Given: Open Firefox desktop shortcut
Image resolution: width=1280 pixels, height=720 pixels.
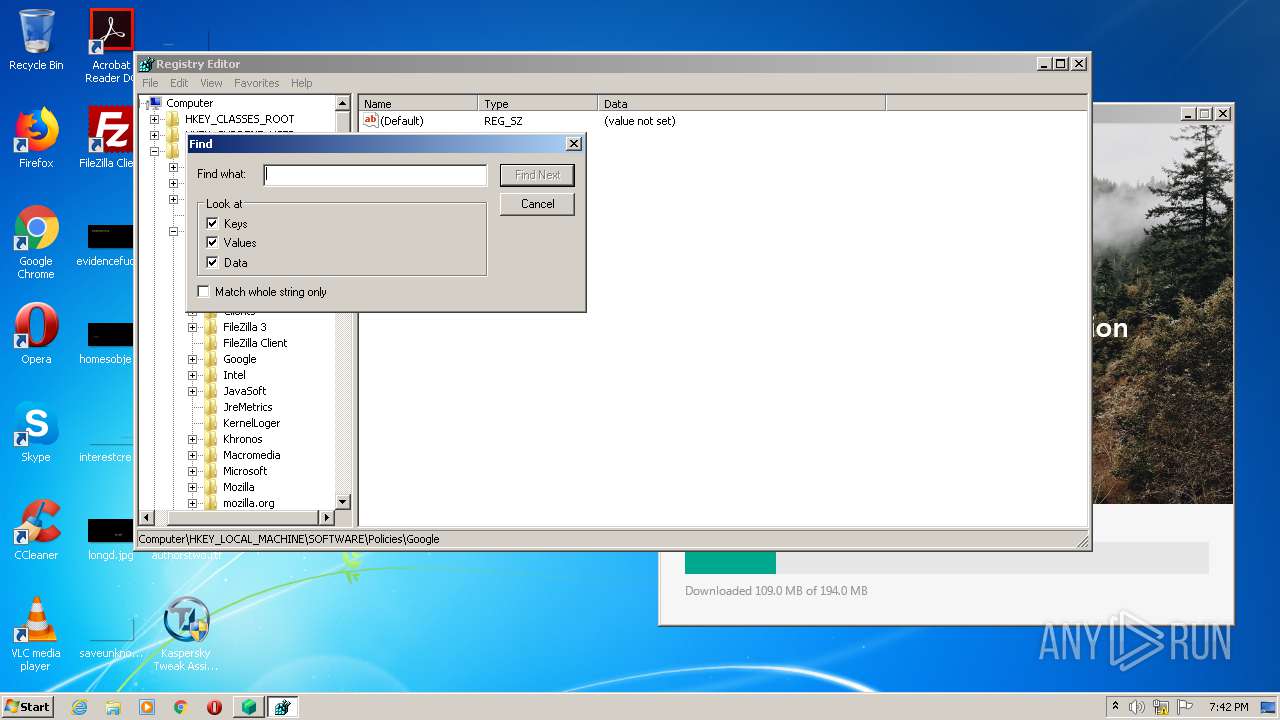Looking at the screenshot, I should pos(36,138).
